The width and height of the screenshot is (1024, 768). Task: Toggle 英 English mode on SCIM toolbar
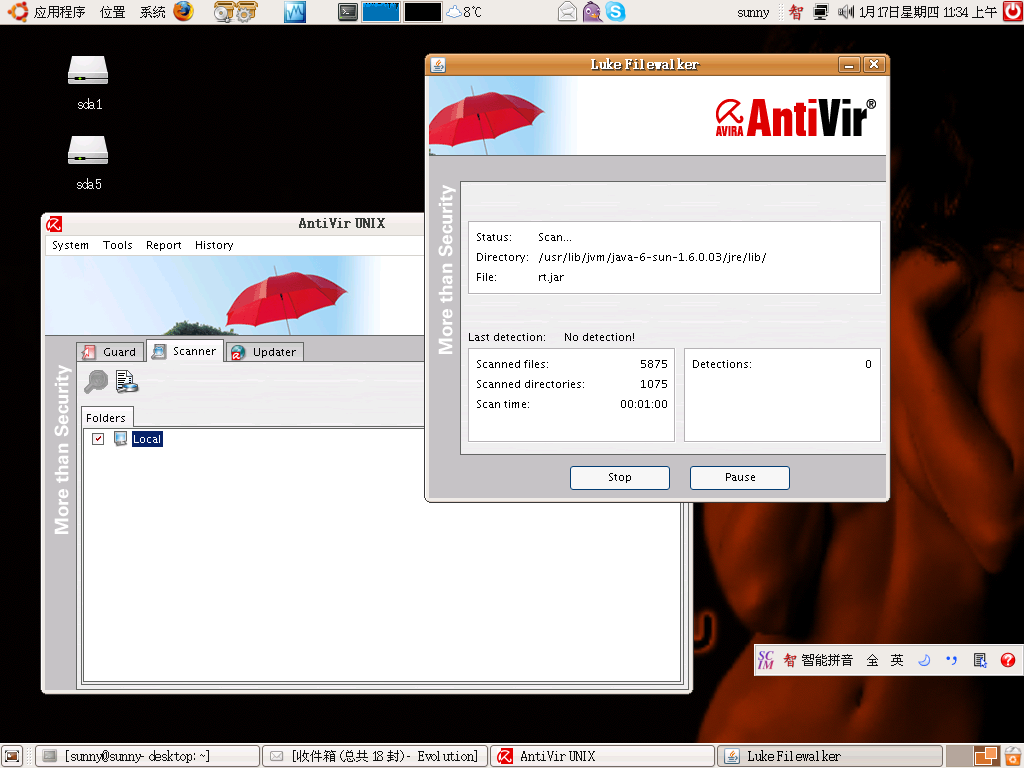[x=897, y=660]
